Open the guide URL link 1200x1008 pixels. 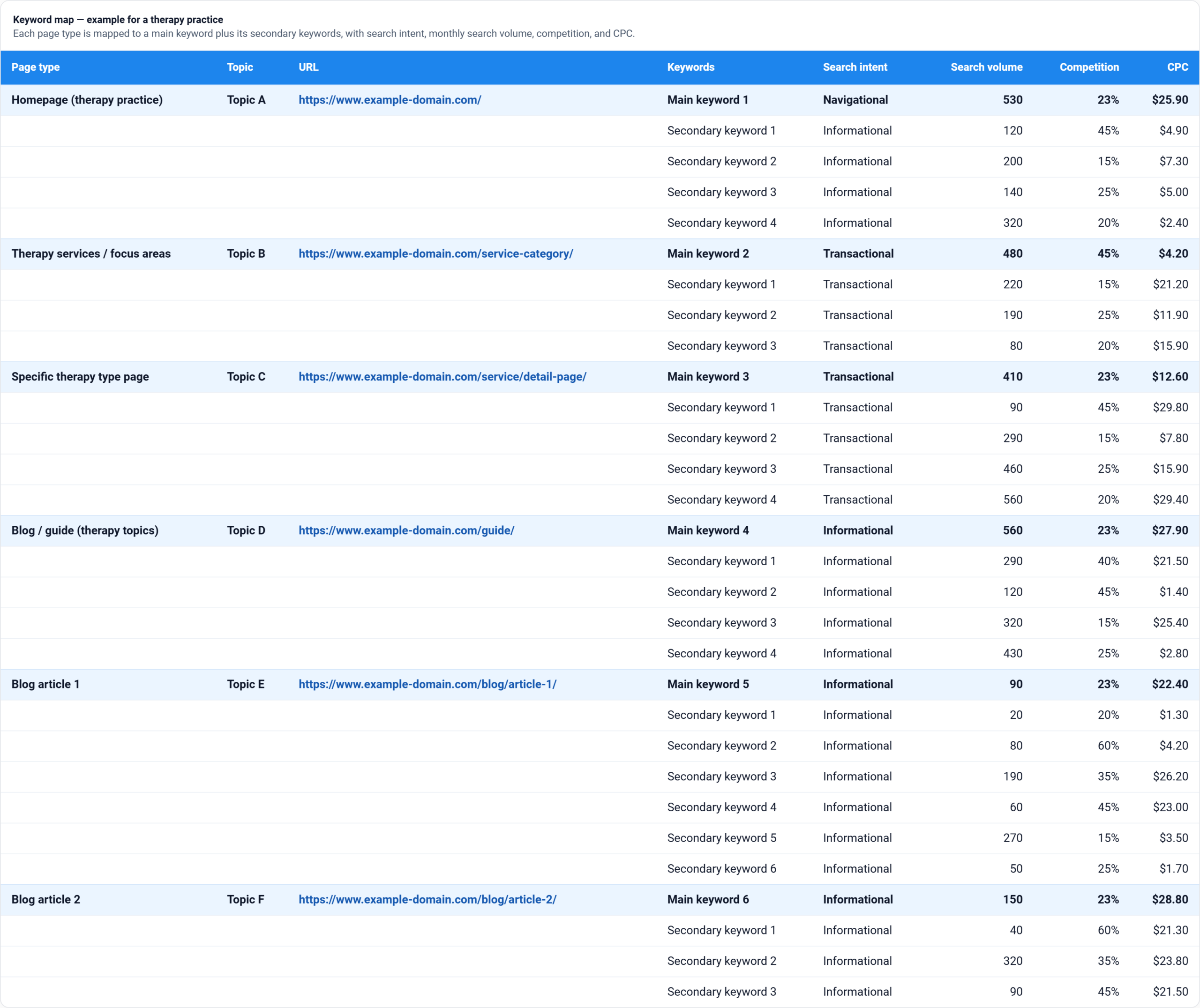[x=406, y=530]
